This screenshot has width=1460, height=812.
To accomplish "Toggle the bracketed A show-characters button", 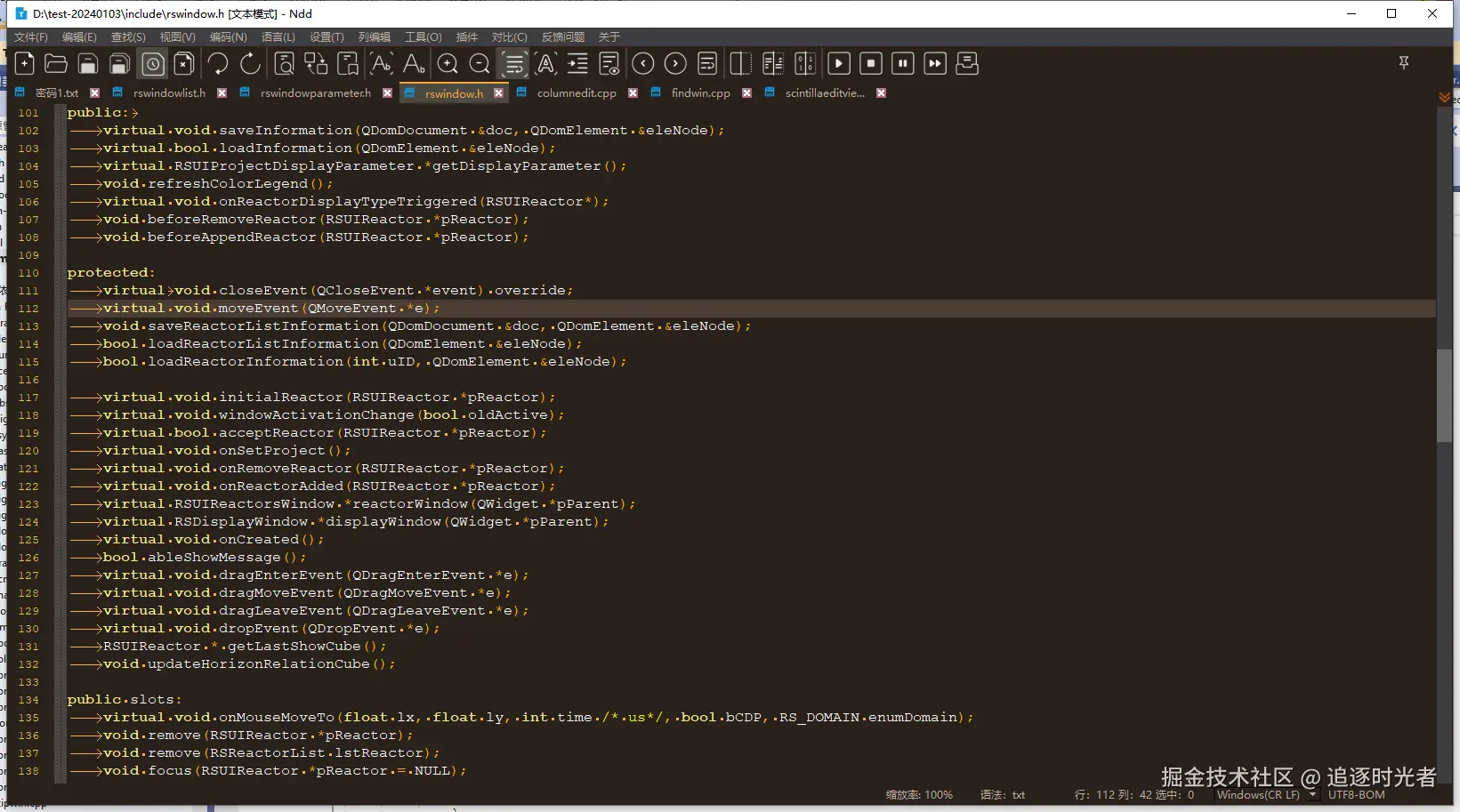I will click(546, 64).
